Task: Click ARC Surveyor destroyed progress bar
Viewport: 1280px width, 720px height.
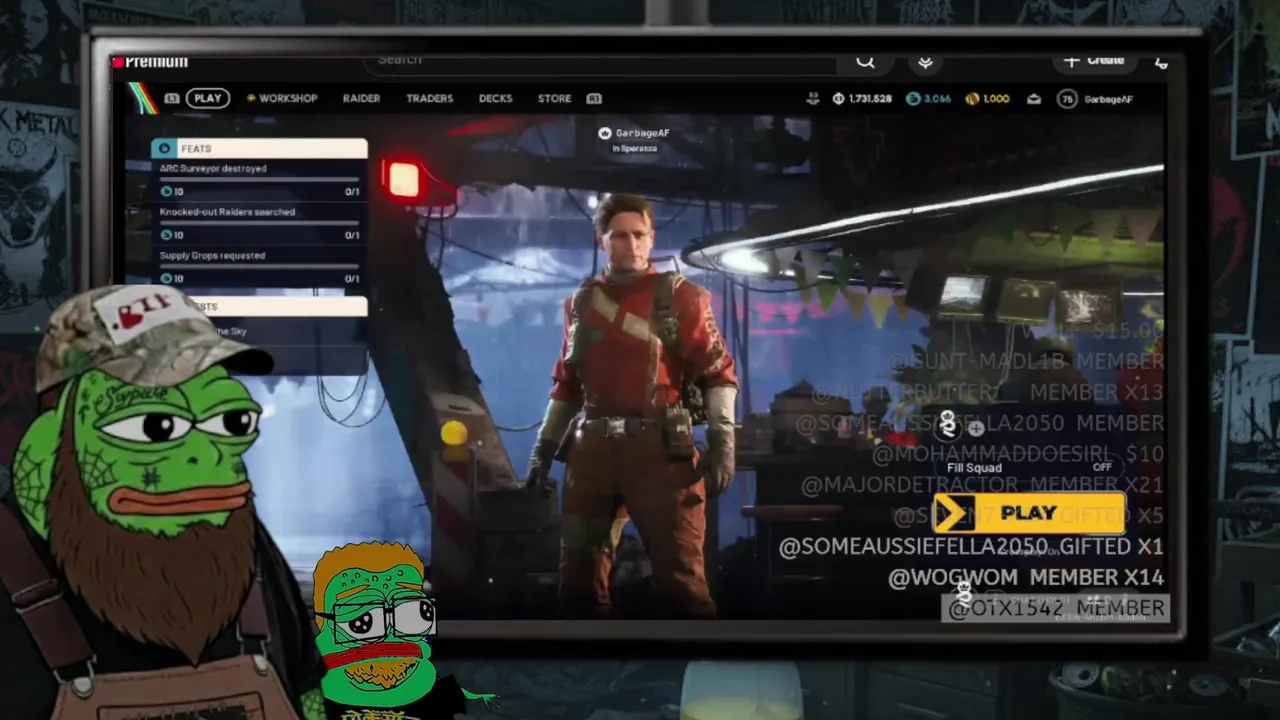Action: pyautogui.click(x=259, y=179)
